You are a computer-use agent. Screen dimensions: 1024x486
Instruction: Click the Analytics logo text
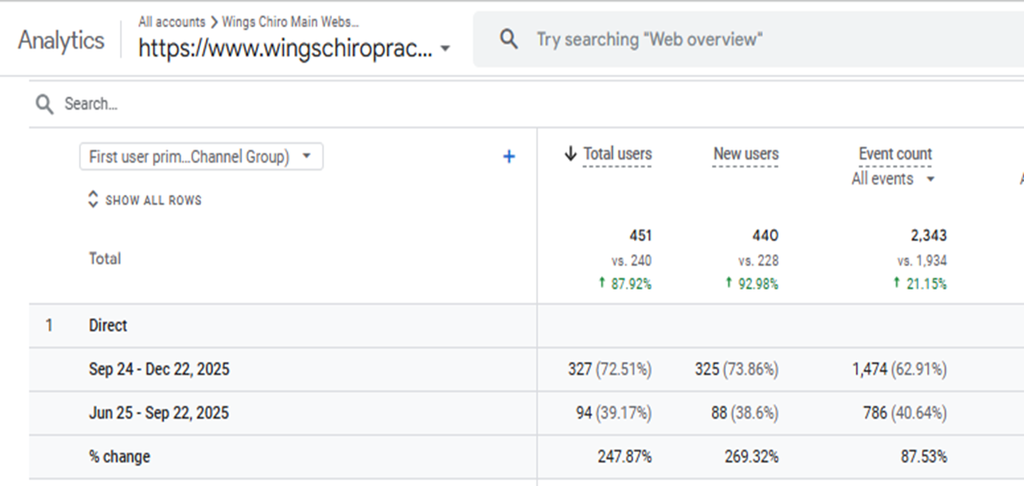tap(61, 40)
